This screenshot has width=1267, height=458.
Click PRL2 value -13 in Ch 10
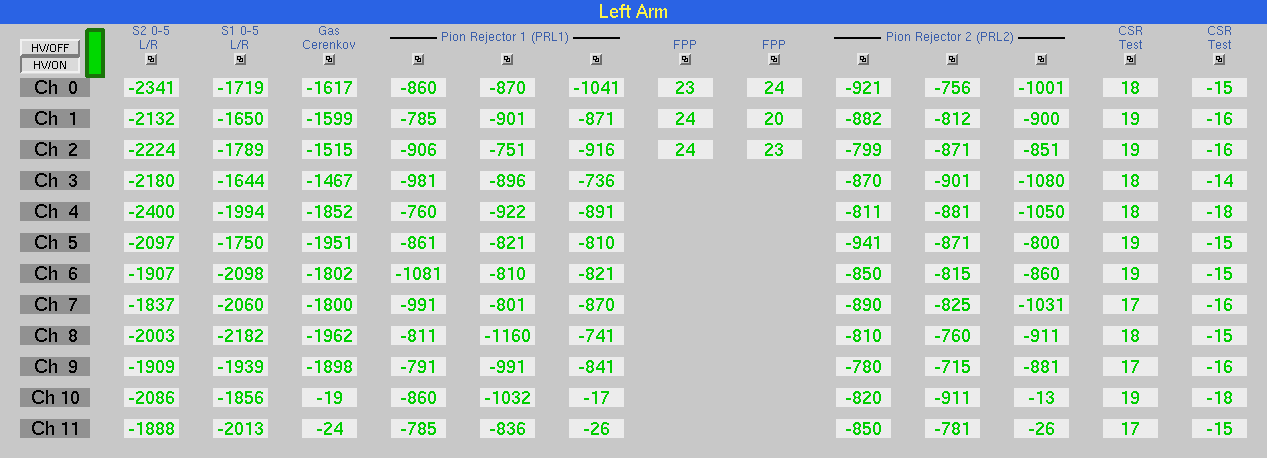coord(1041,398)
